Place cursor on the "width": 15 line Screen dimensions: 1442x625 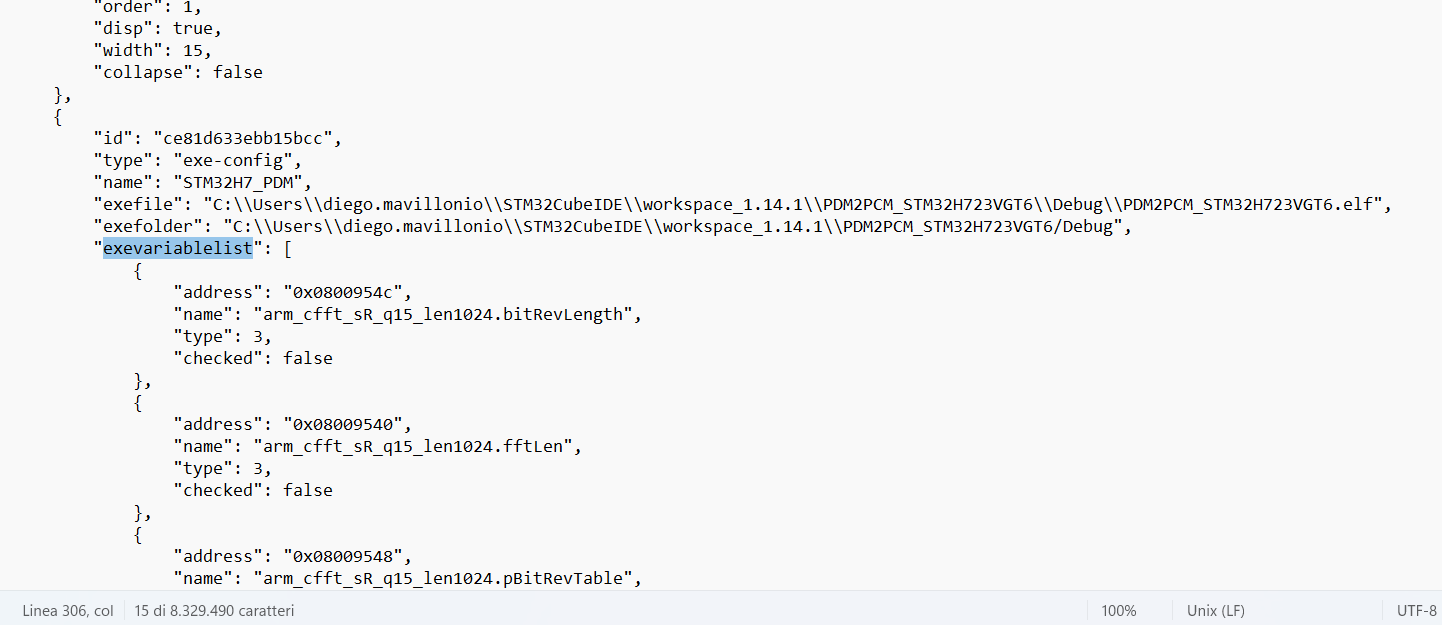(x=152, y=50)
